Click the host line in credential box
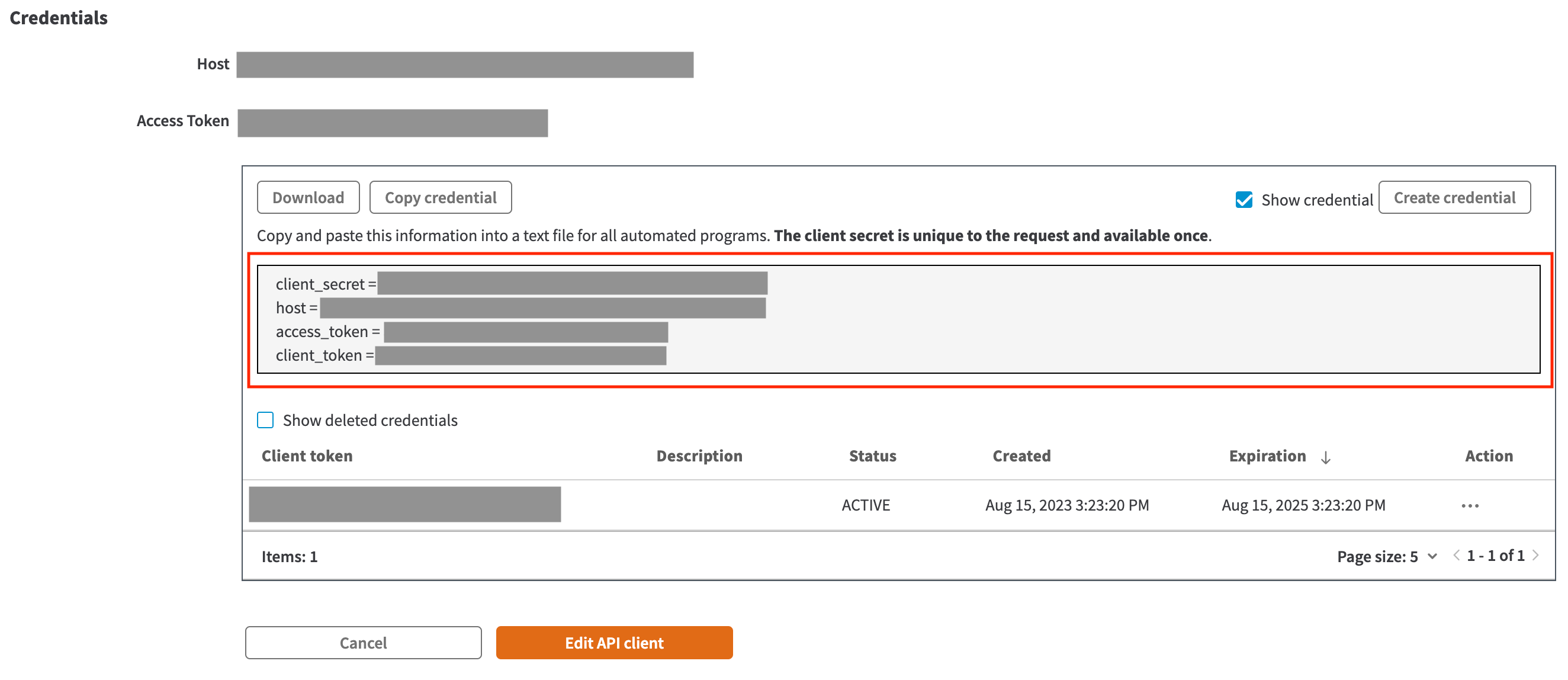This screenshot has height=680, width=1568. click(520, 308)
